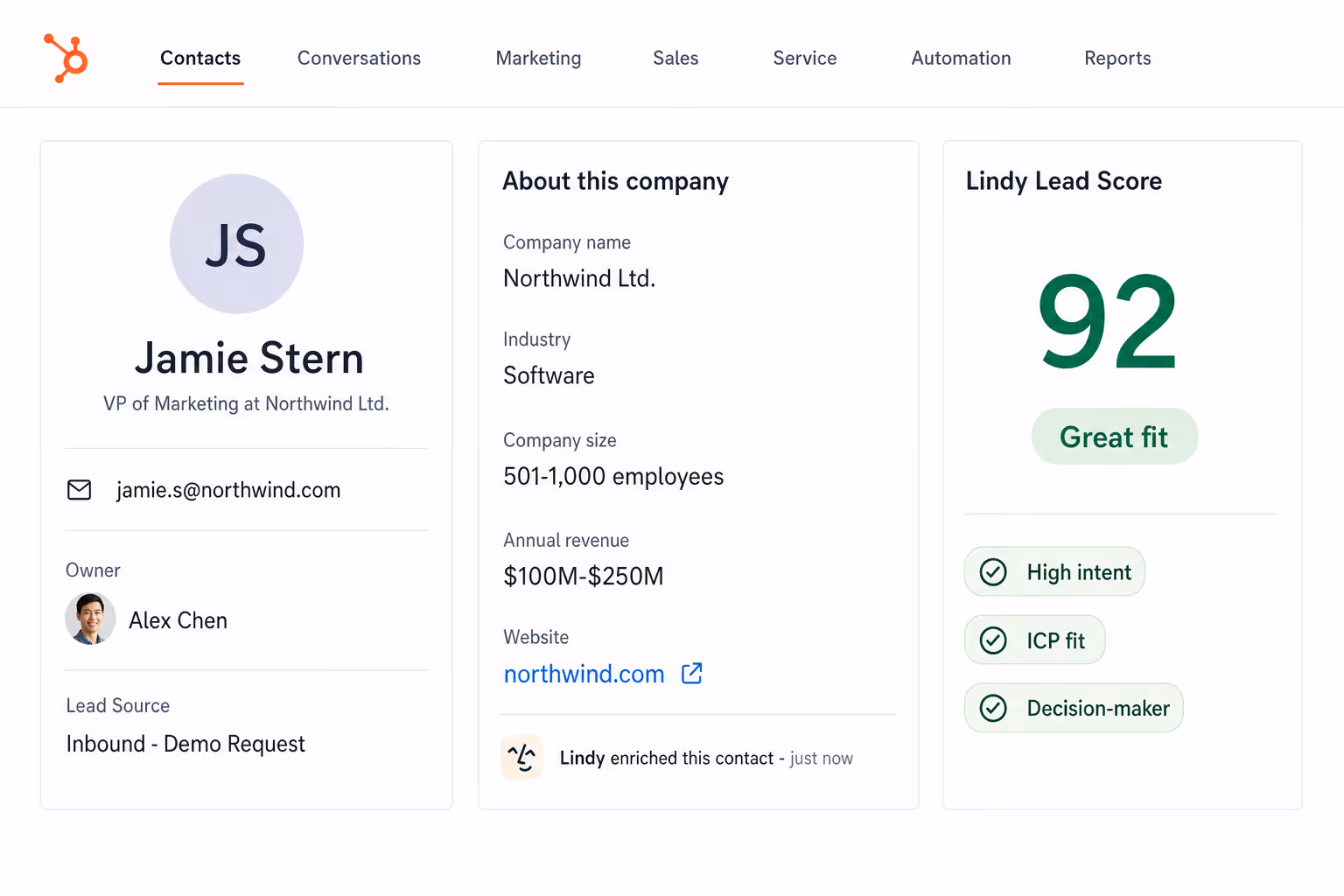Open the Automation tab
1344x896 pixels.
tap(961, 58)
